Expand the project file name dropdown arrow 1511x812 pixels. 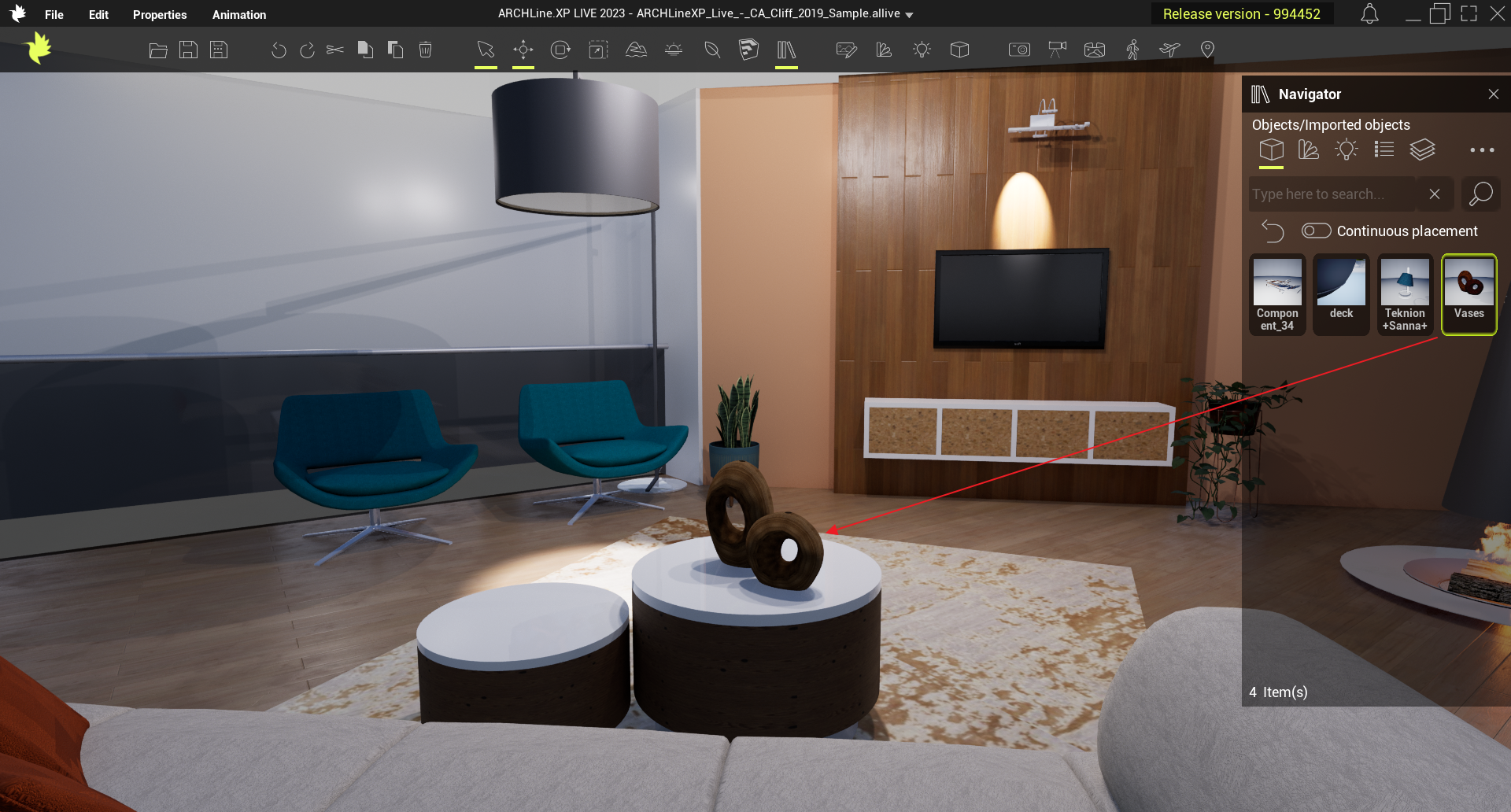[x=910, y=15]
